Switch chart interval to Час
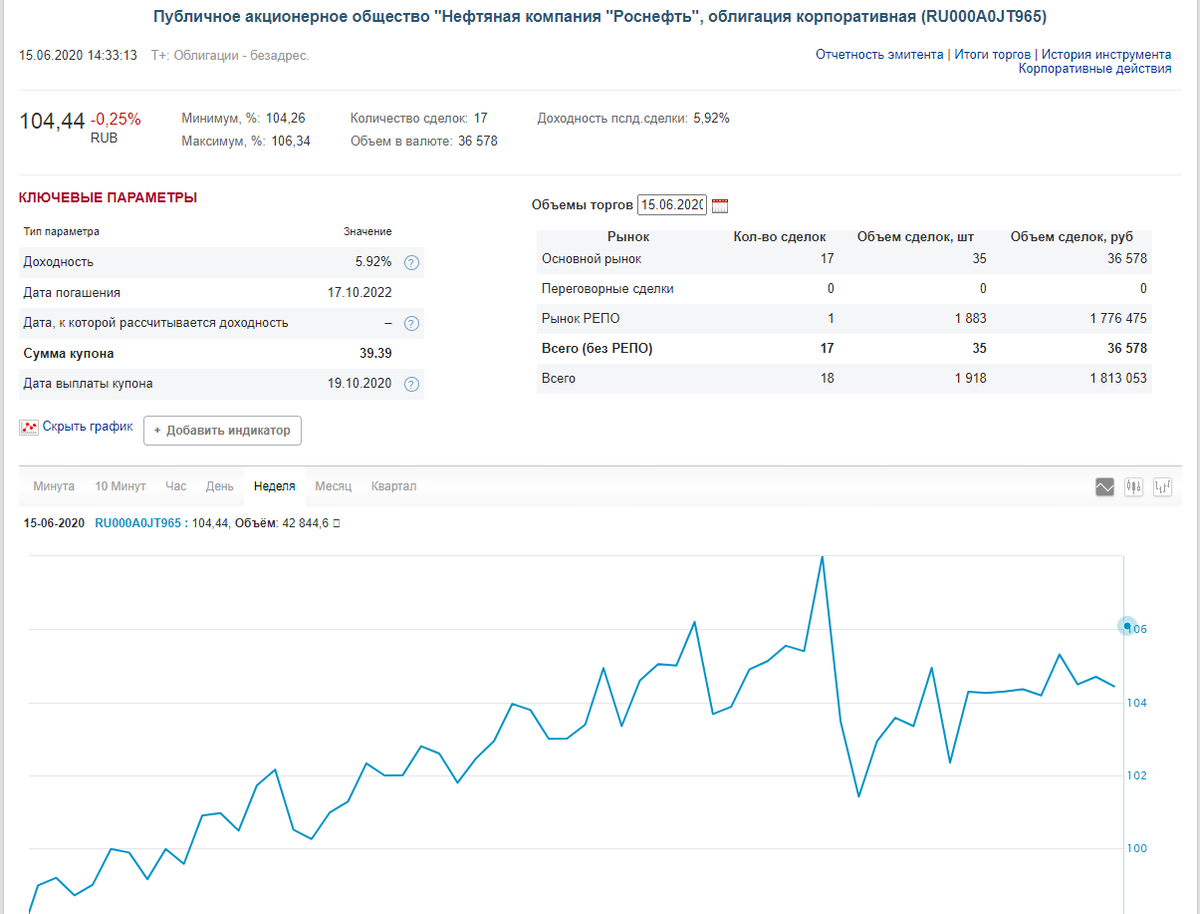 176,486
